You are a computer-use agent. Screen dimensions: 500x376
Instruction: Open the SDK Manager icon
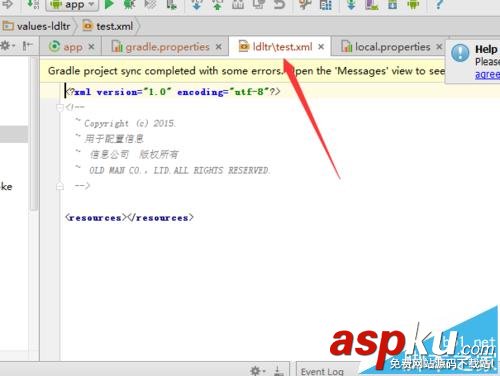pyautogui.click(x=393, y=4)
